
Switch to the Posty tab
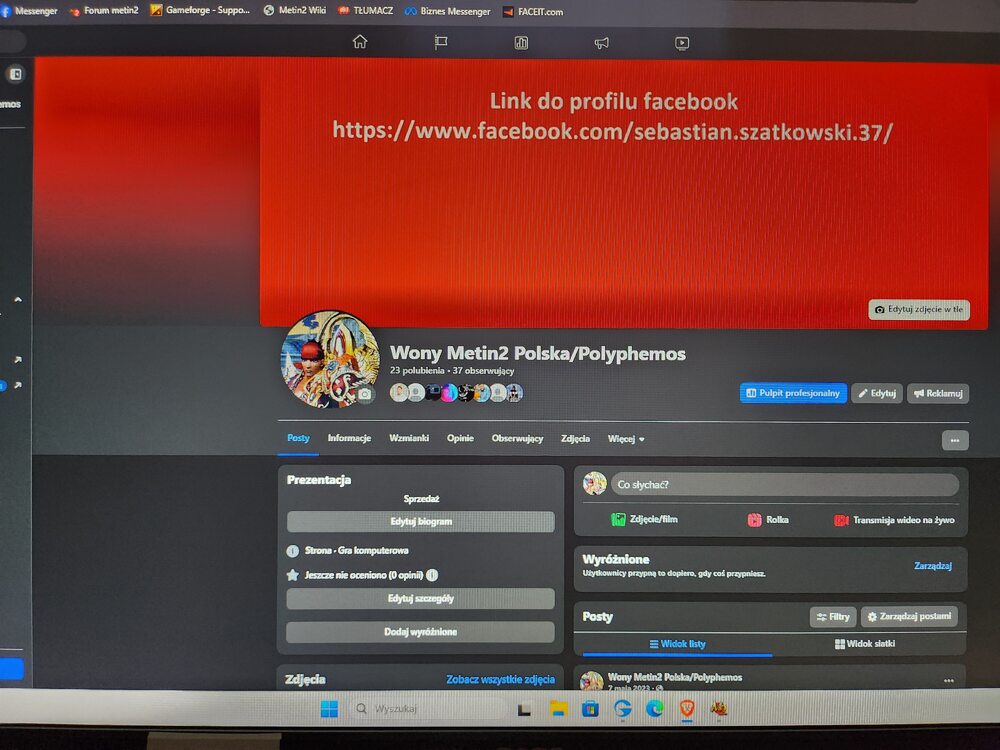[298, 438]
